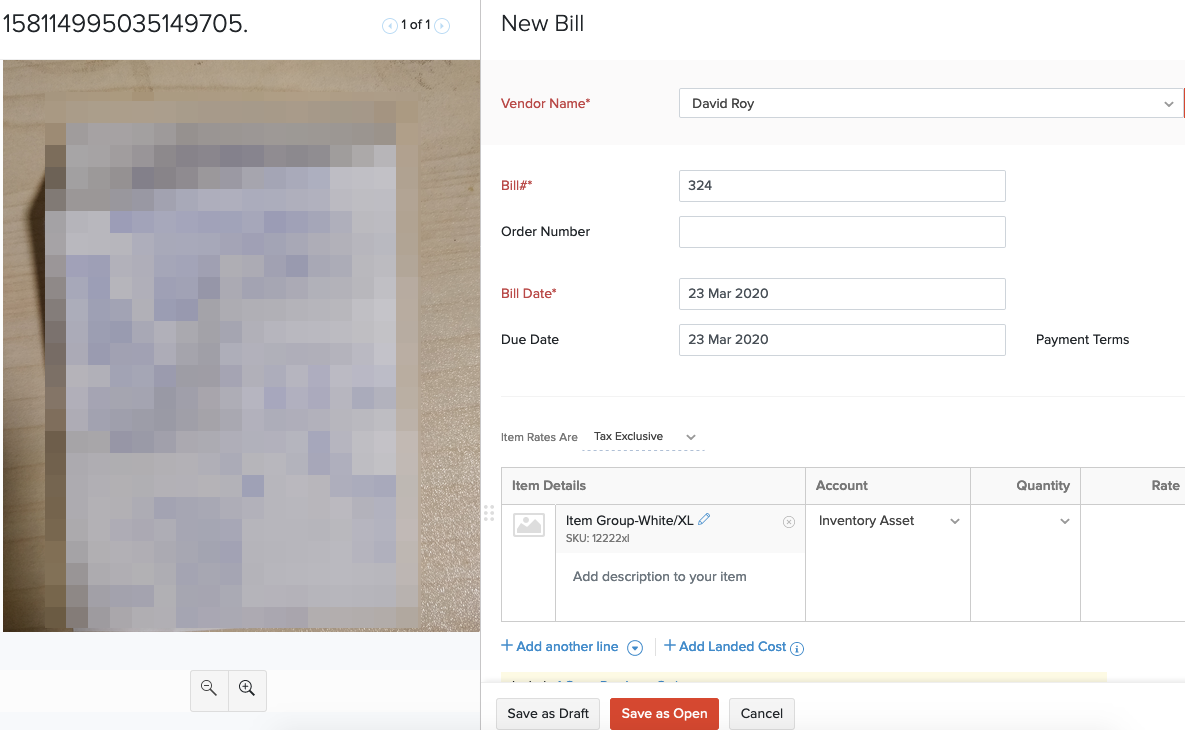Viewport: 1185px width, 730px height.
Task: Open the Add another line options arrow
Action: tap(635, 648)
